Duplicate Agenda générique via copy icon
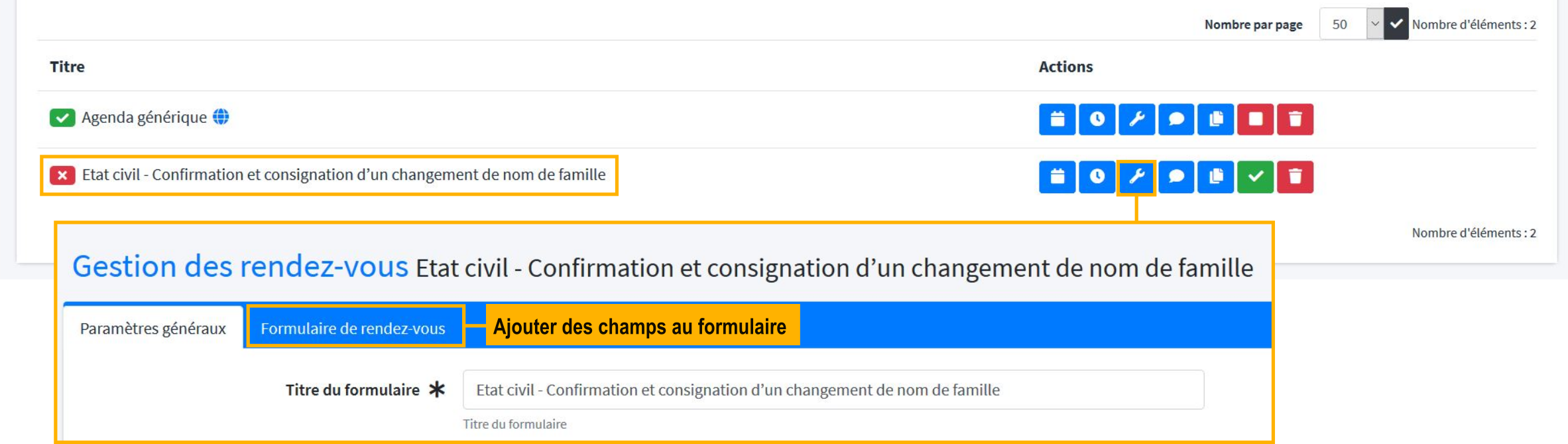 [1216, 119]
